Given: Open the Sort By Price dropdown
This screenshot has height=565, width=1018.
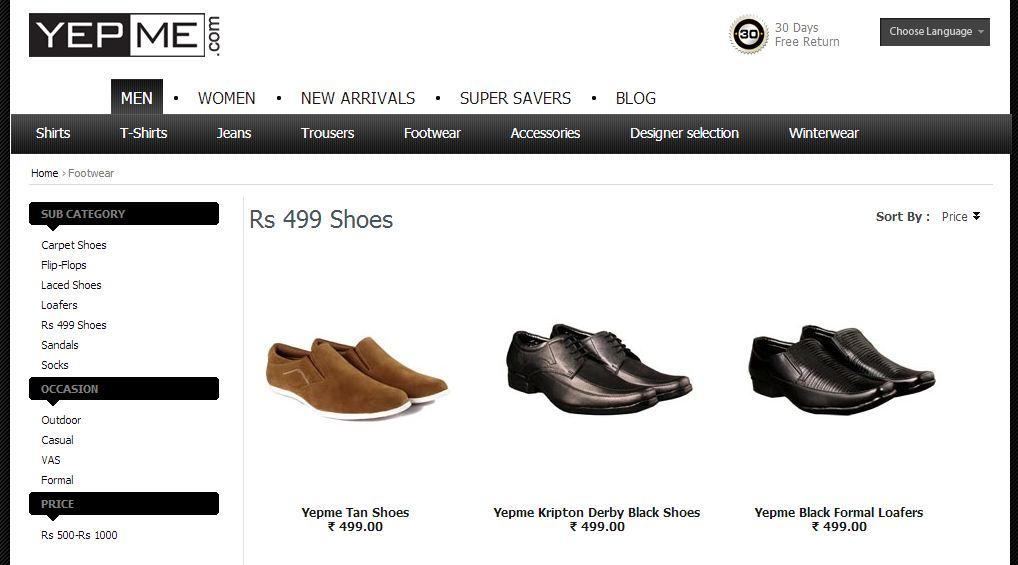Looking at the screenshot, I should (961, 217).
